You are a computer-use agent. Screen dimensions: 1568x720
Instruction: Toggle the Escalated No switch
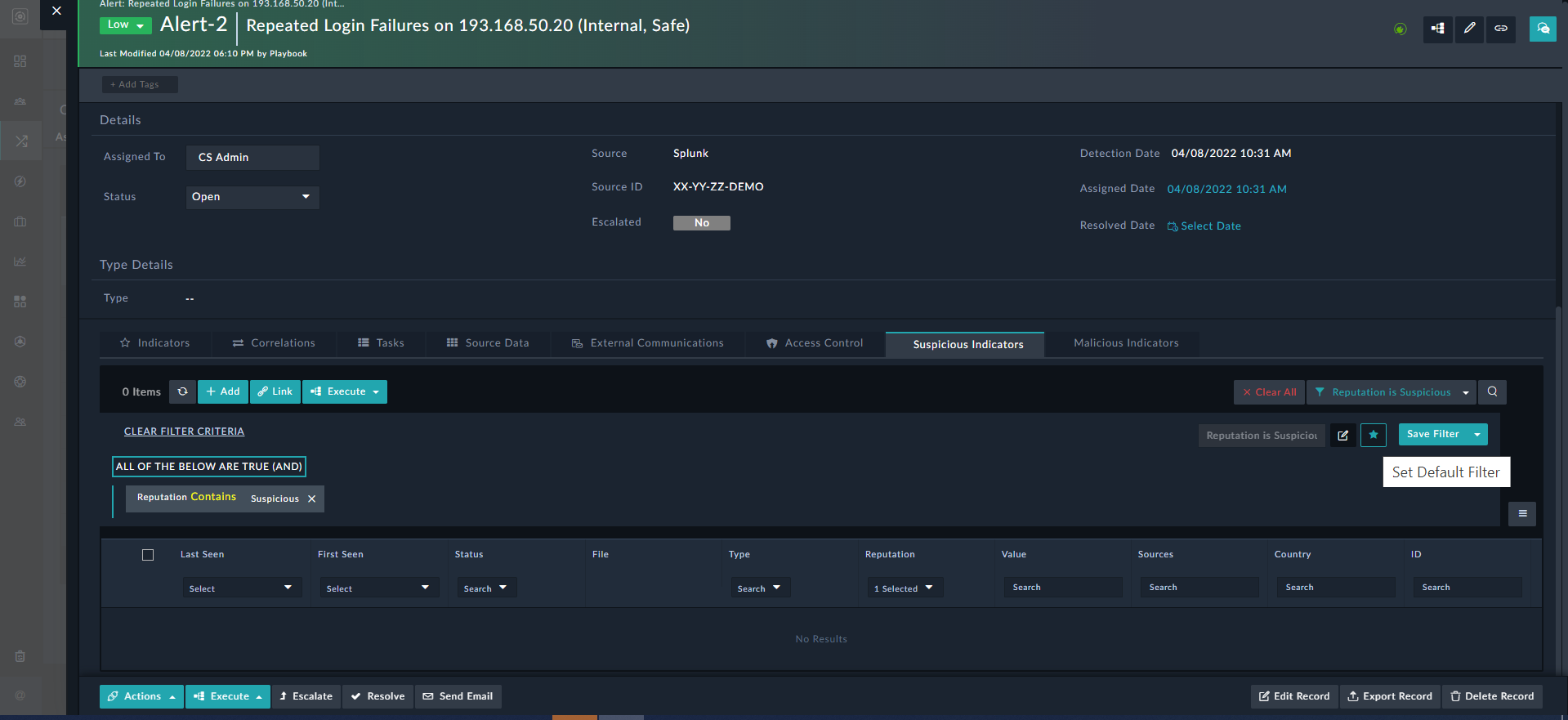pyautogui.click(x=702, y=223)
